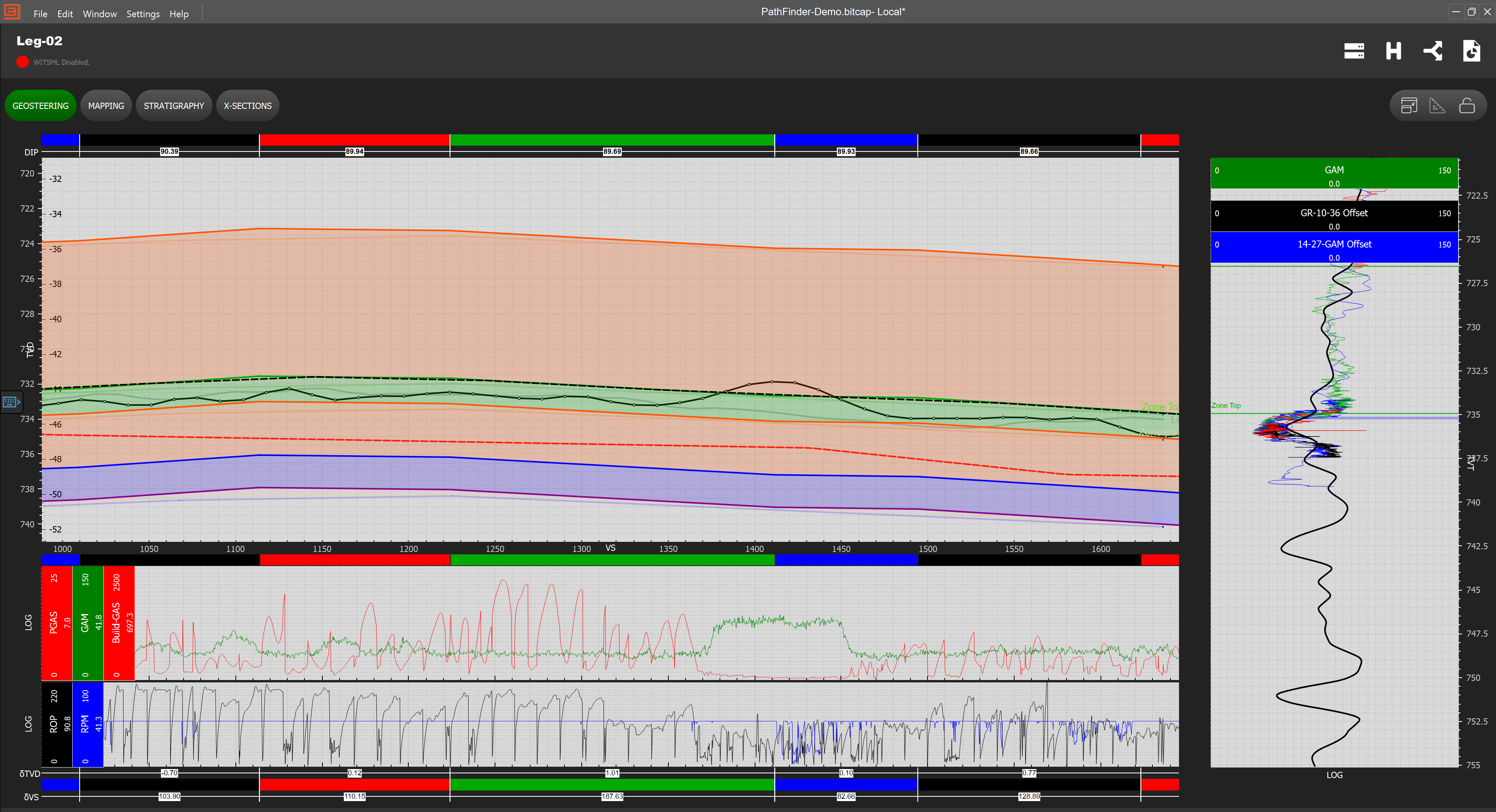This screenshot has height=812, width=1496.
Task: Open the pie chart report document icon
Action: [1472, 51]
